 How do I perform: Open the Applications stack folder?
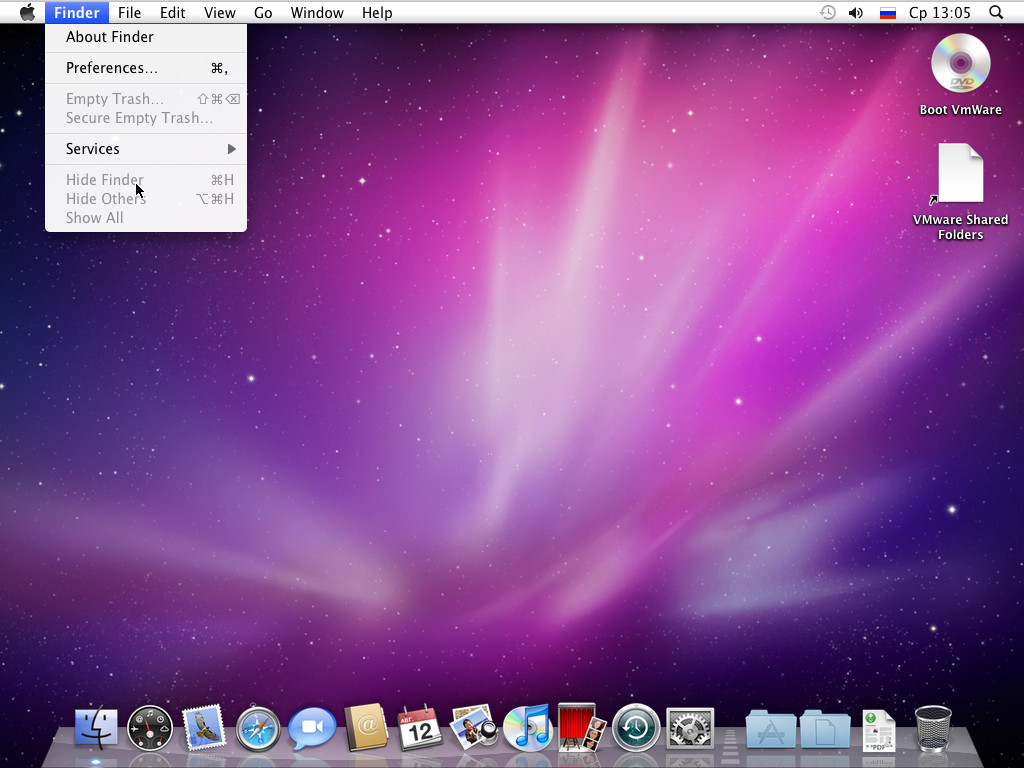[x=771, y=729]
